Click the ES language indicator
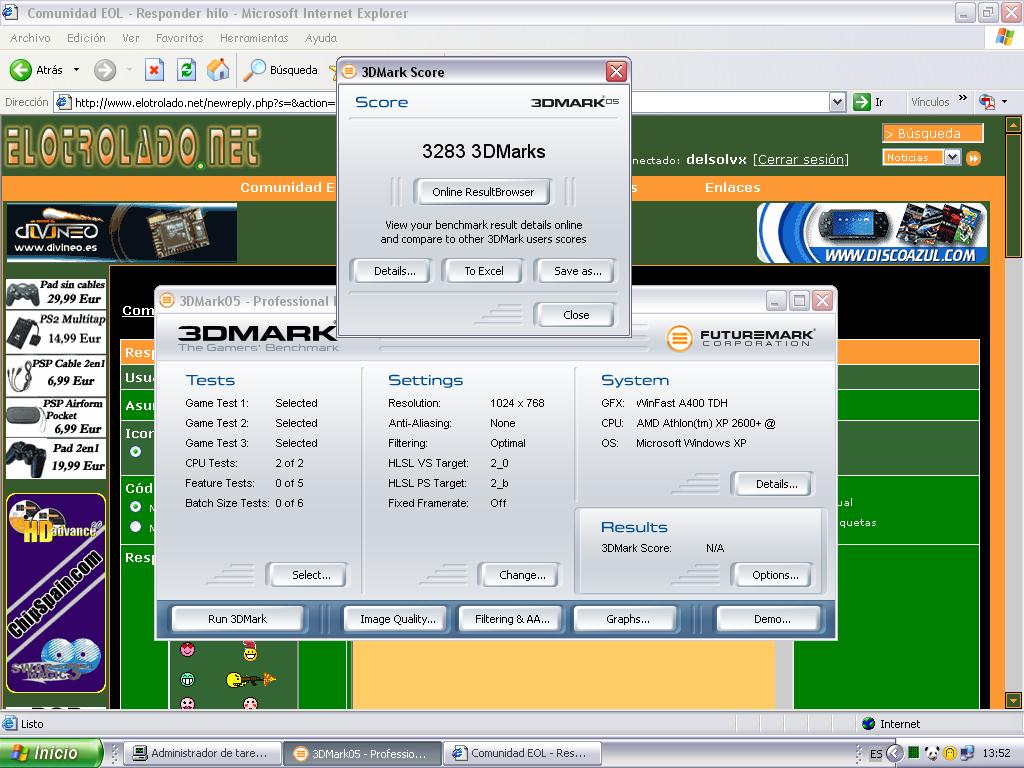1024x768 pixels. (876, 754)
